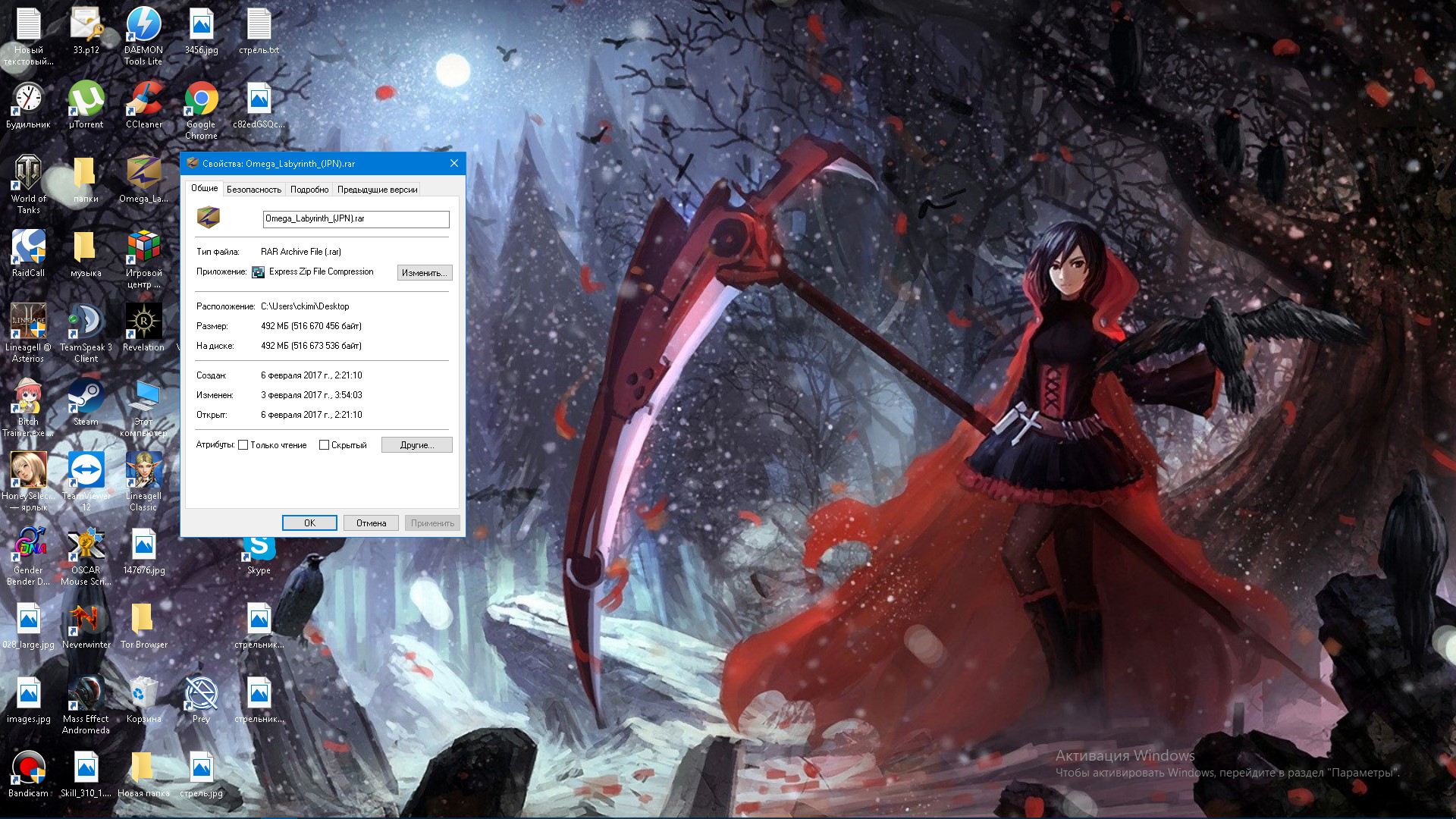The width and height of the screenshot is (1456, 819).
Task: Toggle the Только чтение checkbox
Action: click(x=243, y=445)
